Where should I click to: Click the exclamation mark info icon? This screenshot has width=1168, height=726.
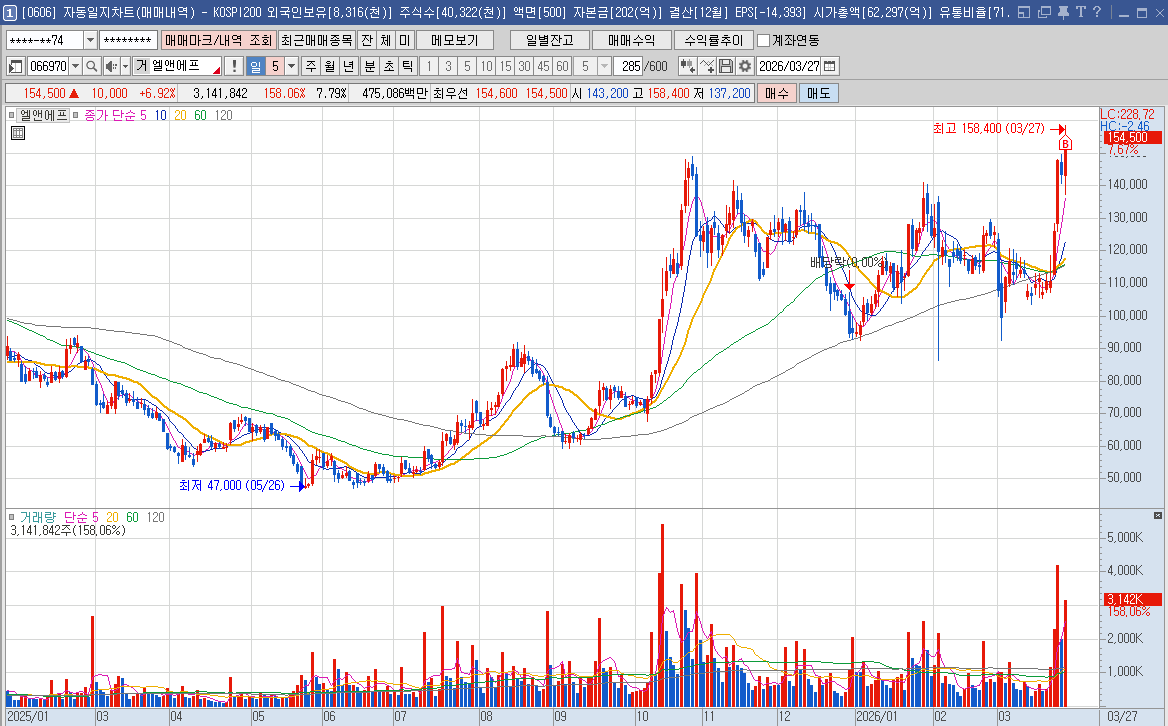coord(234,66)
